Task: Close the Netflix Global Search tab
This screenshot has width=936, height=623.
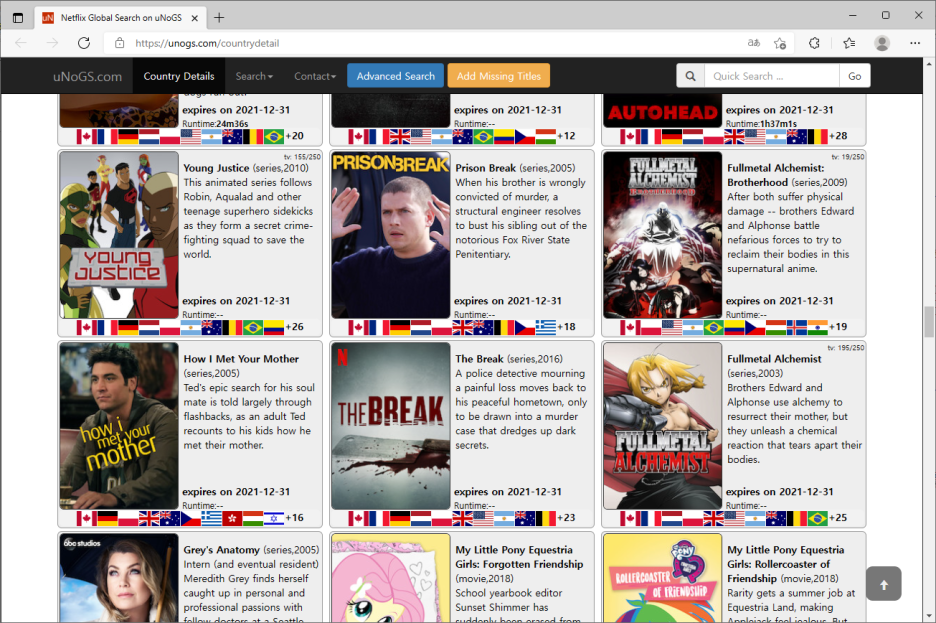Action: point(195,18)
